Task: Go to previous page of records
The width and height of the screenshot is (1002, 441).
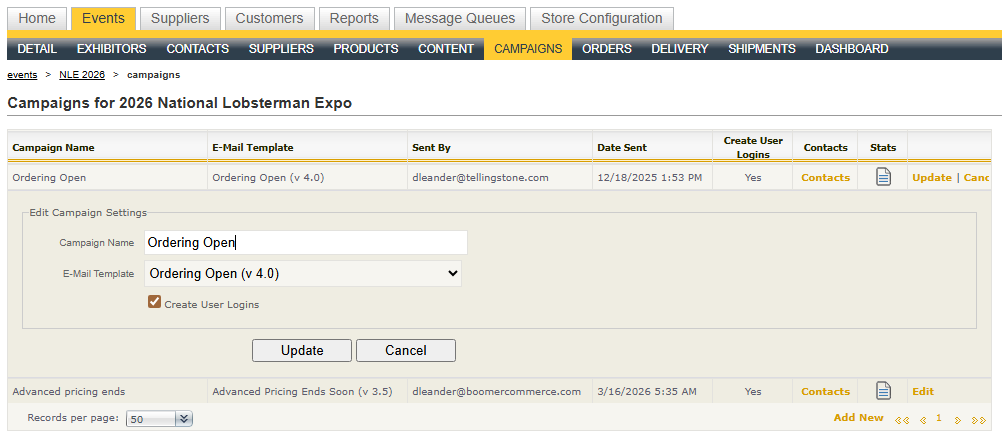Action: (922, 420)
